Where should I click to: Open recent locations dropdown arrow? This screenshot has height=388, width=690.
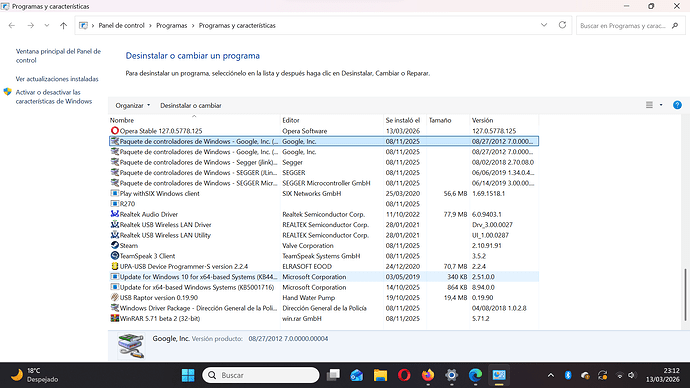(x=47, y=26)
